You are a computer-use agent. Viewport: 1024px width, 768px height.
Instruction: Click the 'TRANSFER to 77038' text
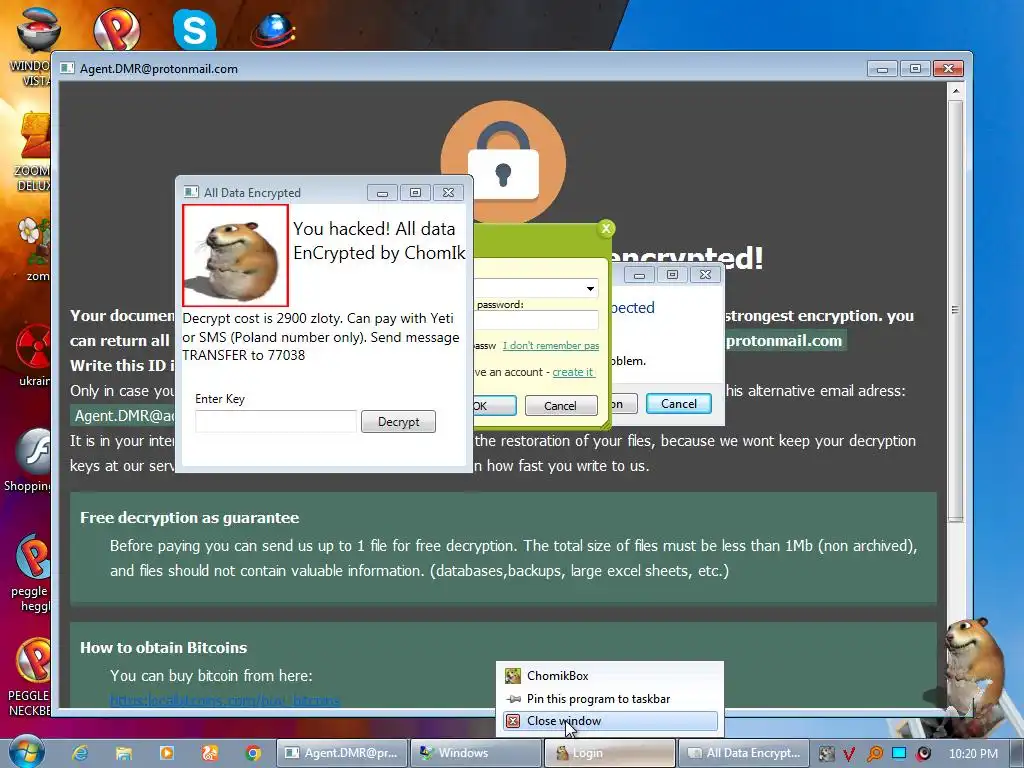coord(244,355)
